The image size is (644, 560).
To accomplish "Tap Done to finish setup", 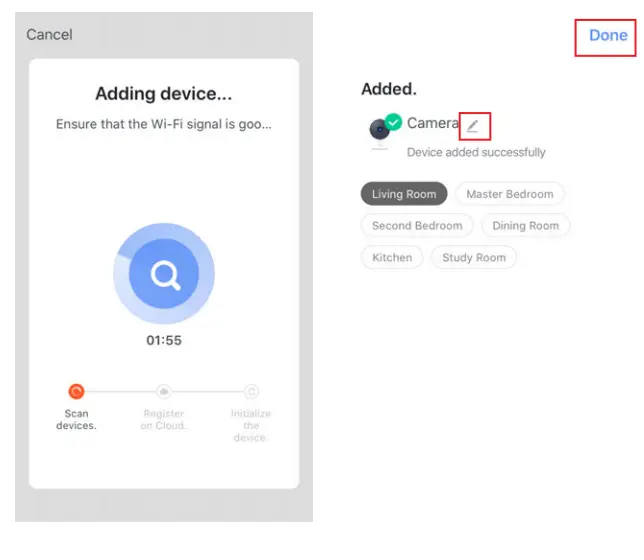I will 608,35.
